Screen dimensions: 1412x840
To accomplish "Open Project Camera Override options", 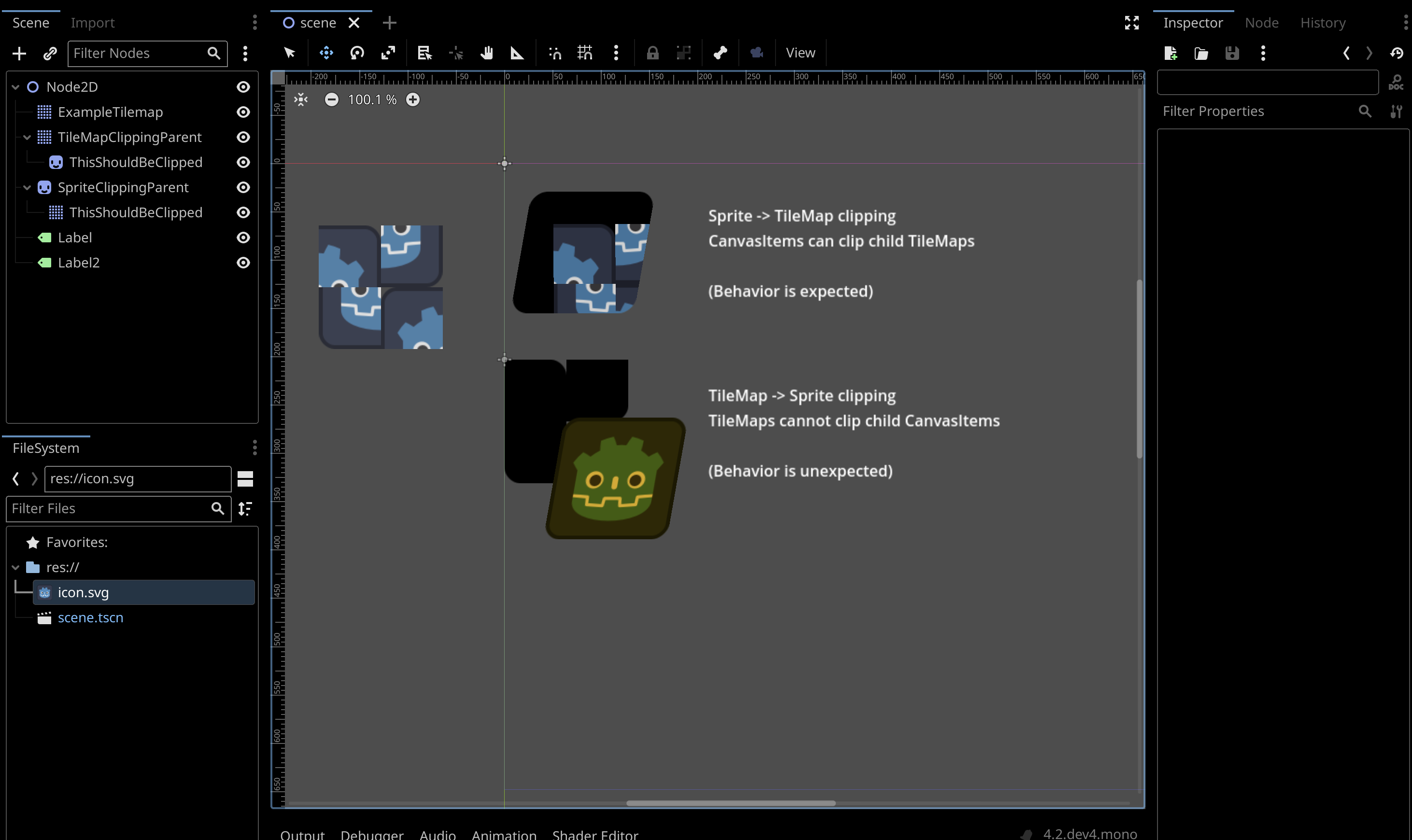I will pos(756,53).
